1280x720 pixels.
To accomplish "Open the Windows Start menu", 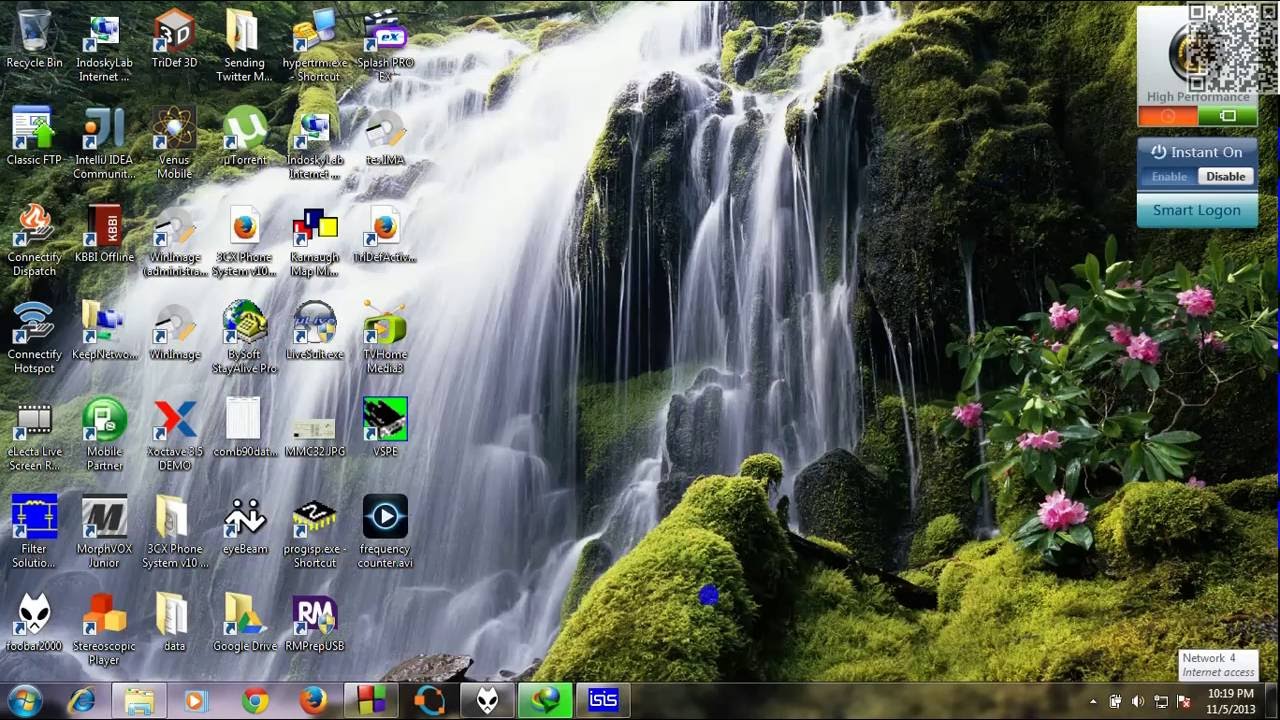I will [25, 701].
